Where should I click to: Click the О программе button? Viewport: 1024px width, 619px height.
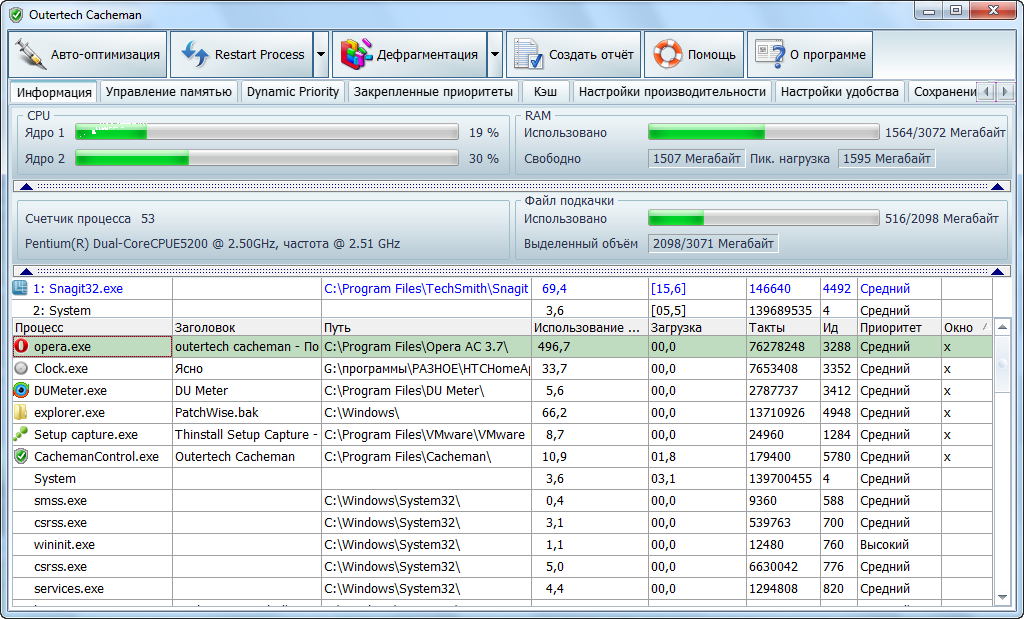[x=810, y=54]
